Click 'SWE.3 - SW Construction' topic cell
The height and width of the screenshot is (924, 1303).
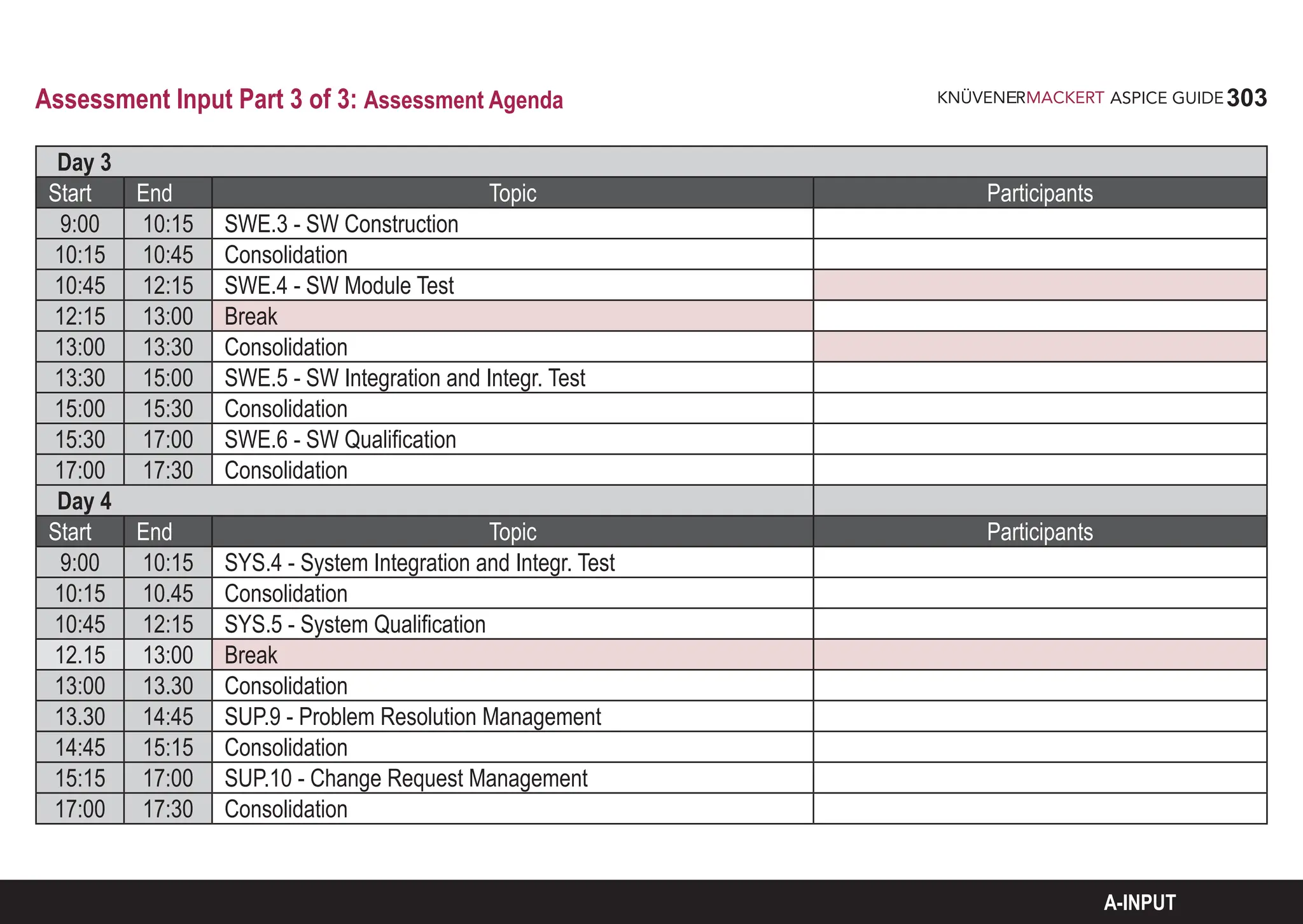point(513,224)
